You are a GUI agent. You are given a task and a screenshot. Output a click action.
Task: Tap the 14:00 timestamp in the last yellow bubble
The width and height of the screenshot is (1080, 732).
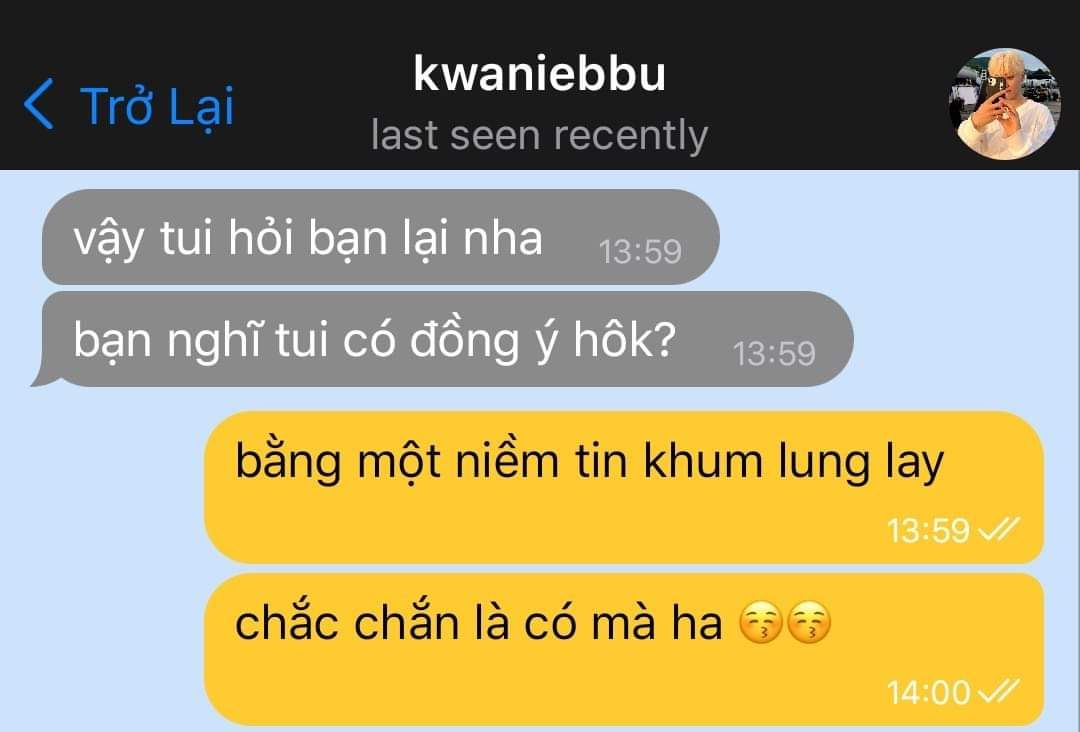click(x=928, y=692)
